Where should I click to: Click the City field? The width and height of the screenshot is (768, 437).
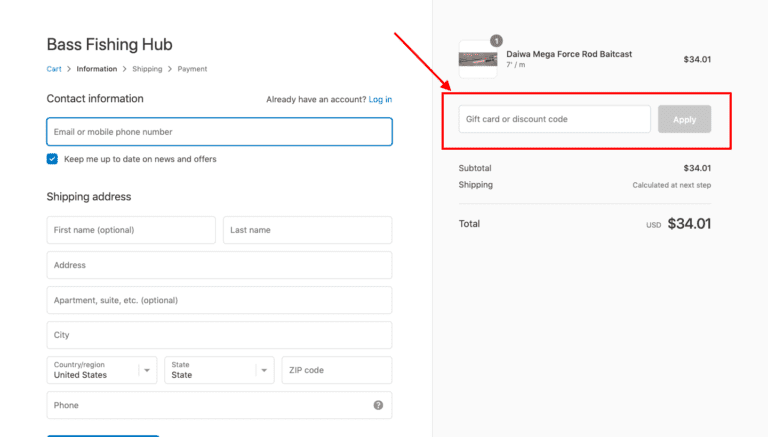219,335
